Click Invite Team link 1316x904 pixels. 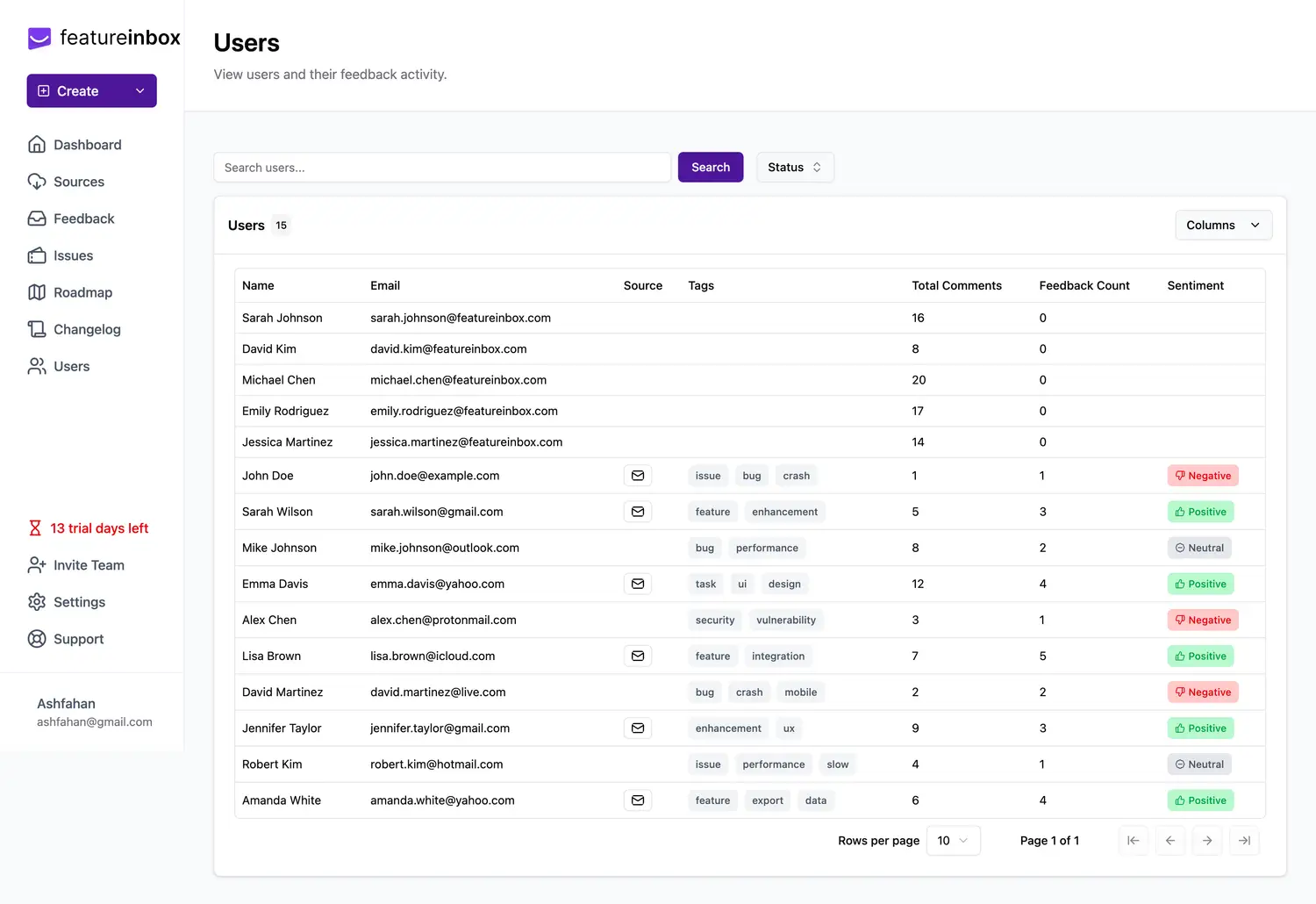click(89, 565)
